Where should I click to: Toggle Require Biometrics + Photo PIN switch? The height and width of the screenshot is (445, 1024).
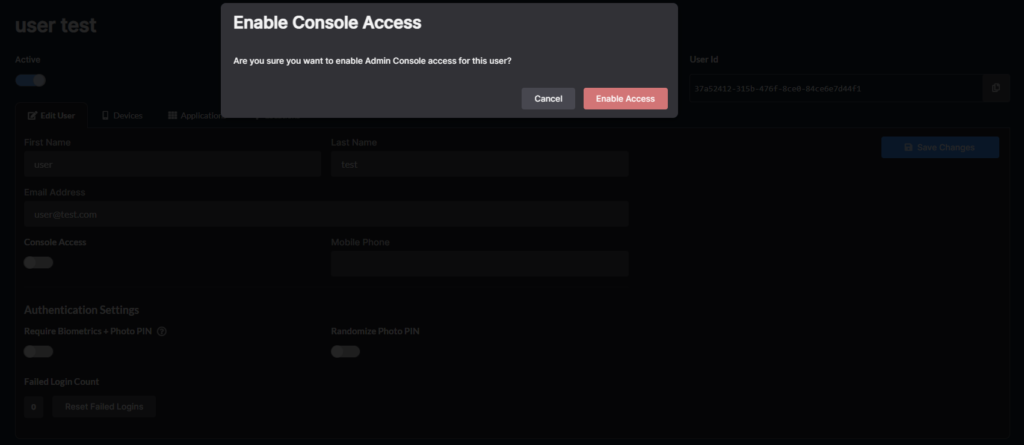click(x=39, y=352)
